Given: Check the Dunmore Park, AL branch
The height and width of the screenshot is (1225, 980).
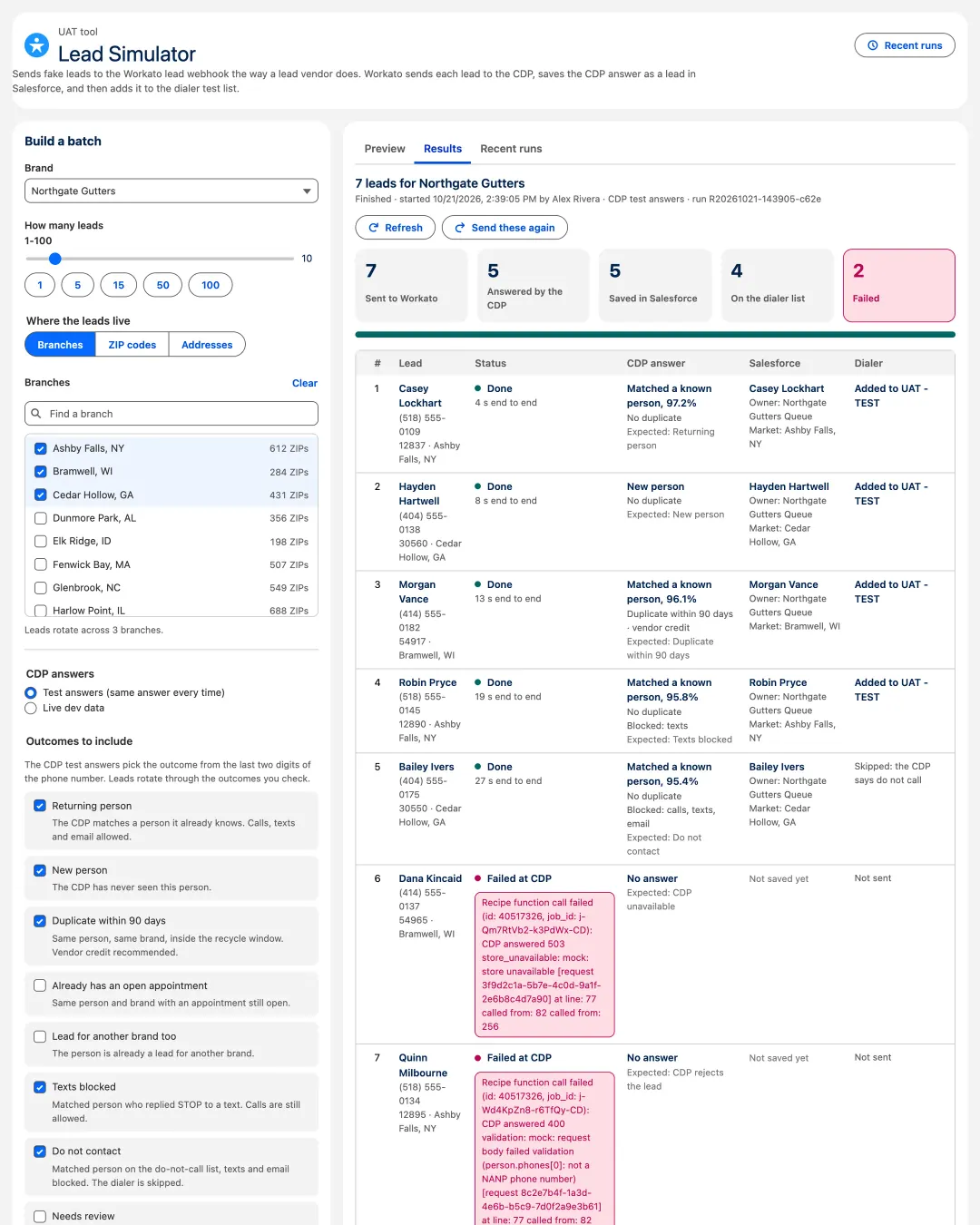Looking at the screenshot, I should 40,518.
